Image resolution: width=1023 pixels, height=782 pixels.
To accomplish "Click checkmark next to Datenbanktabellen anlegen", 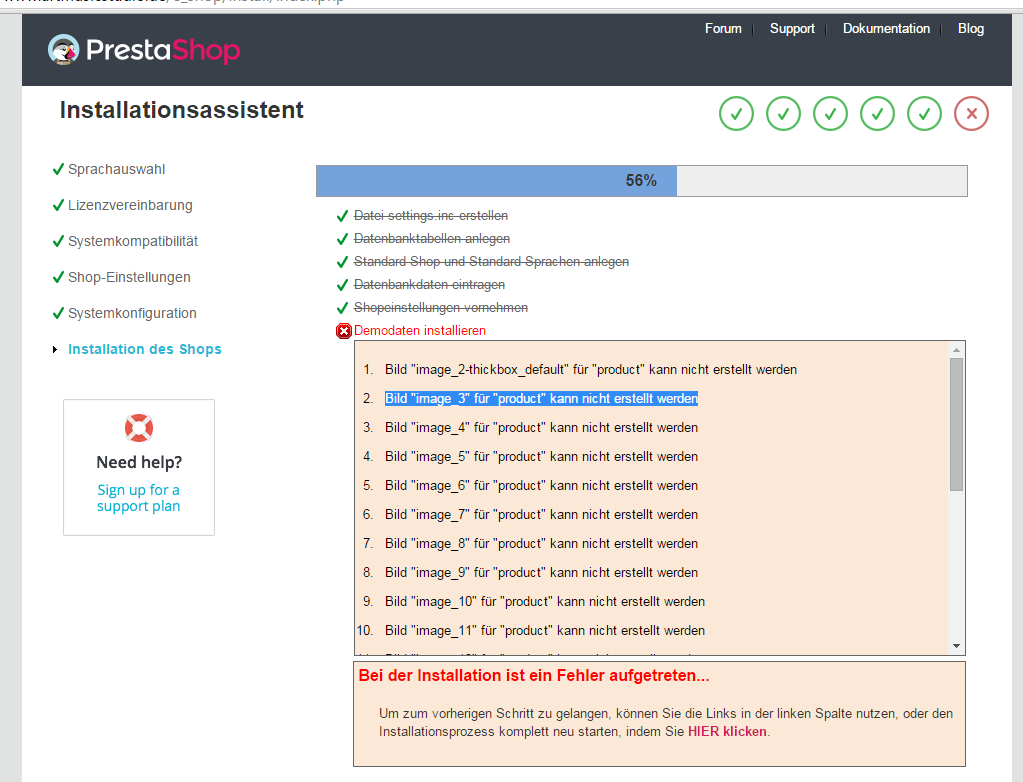I will click(x=342, y=239).
